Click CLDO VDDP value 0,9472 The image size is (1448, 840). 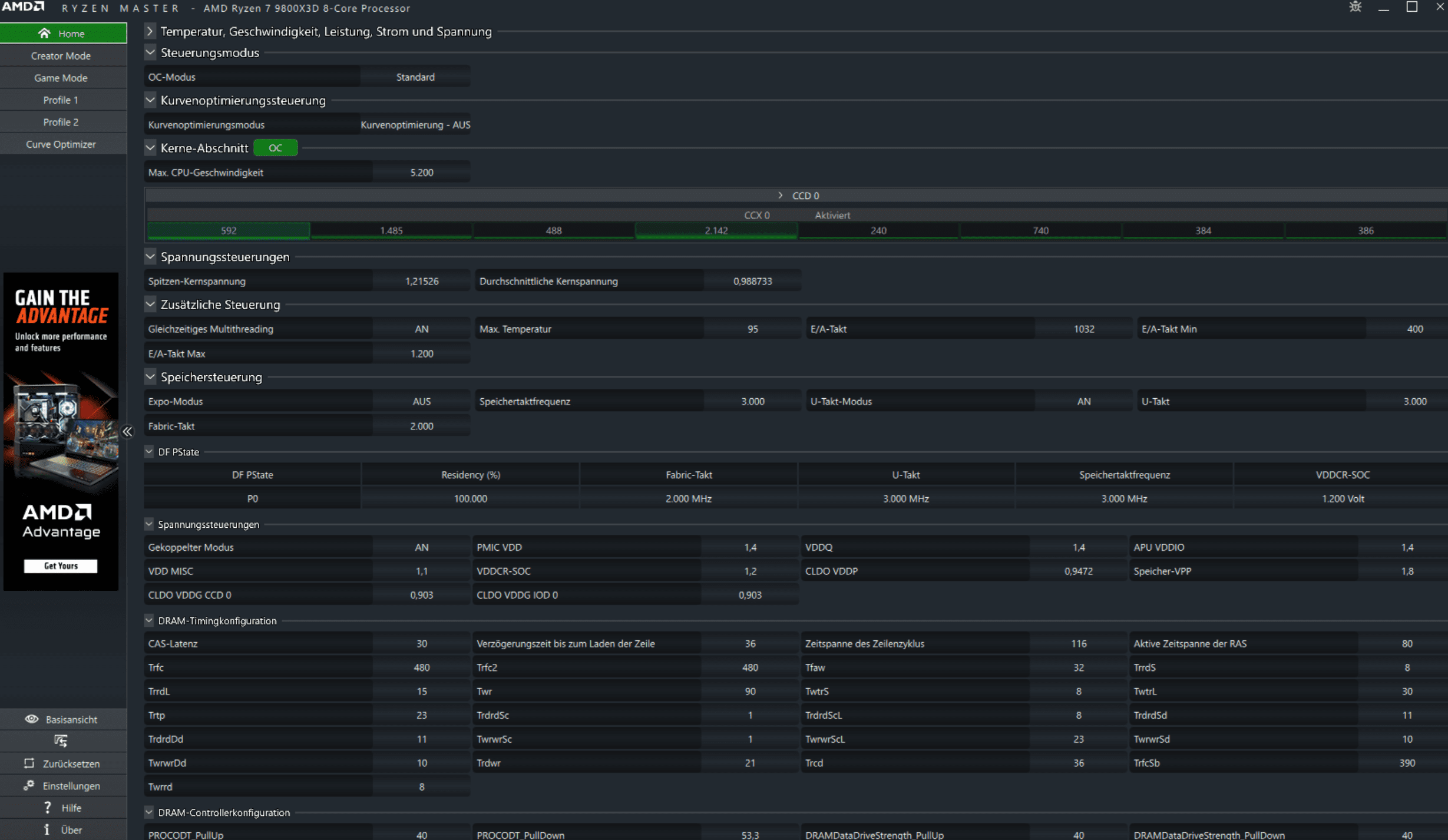(1078, 571)
